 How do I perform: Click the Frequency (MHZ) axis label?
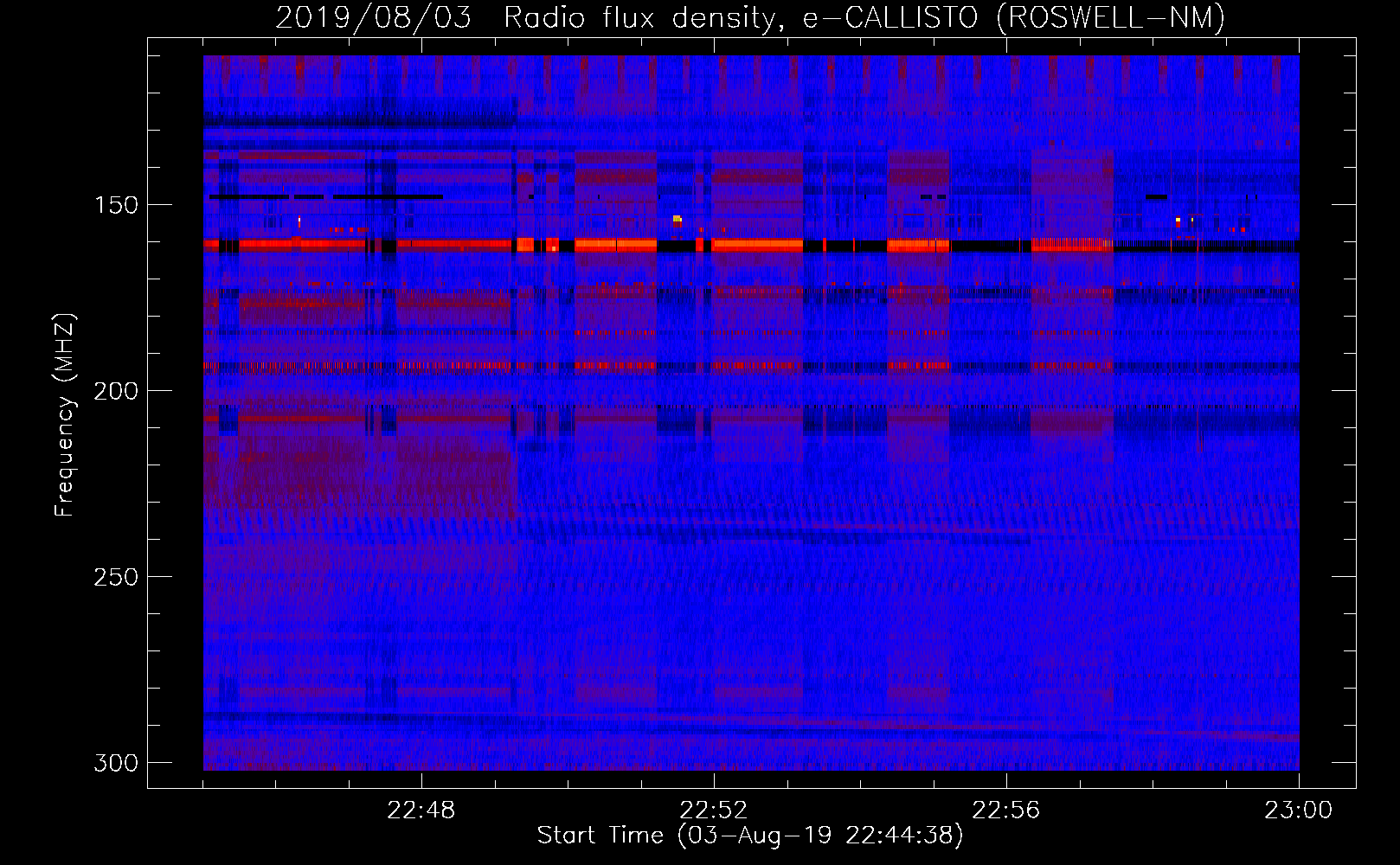tap(65, 415)
